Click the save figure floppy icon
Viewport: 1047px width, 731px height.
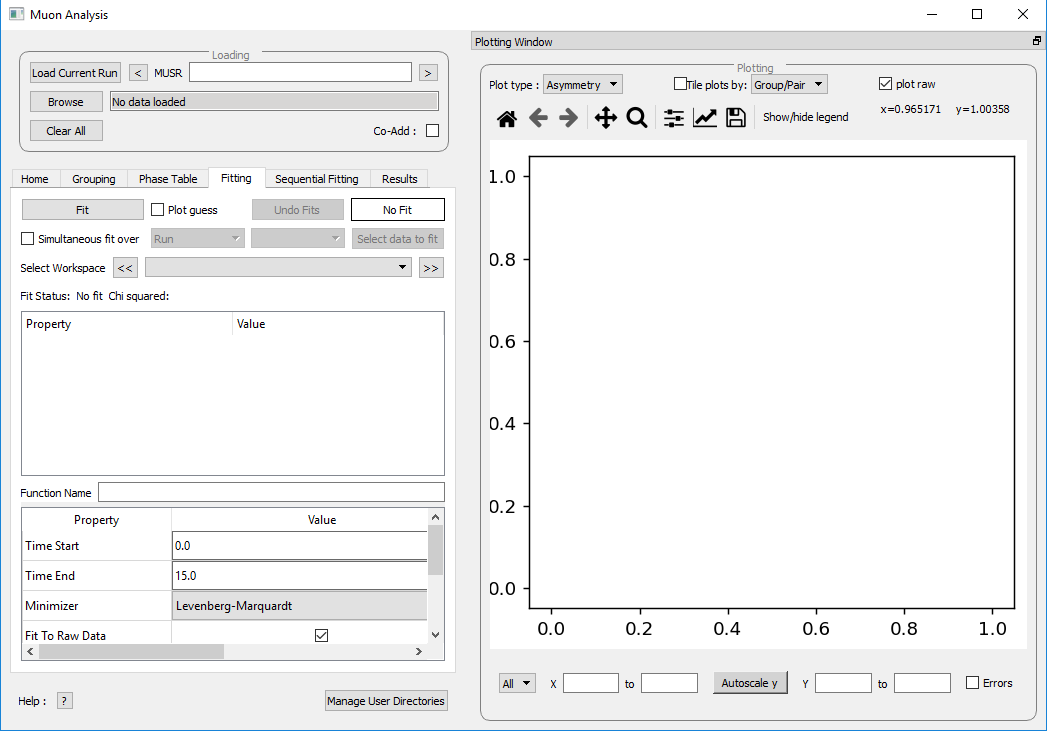coord(736,118)
